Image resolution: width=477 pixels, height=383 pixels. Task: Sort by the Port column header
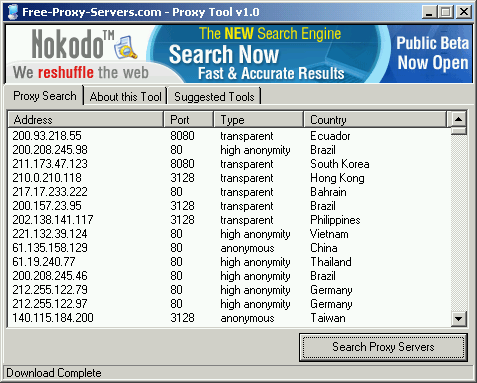pos(189,120)
